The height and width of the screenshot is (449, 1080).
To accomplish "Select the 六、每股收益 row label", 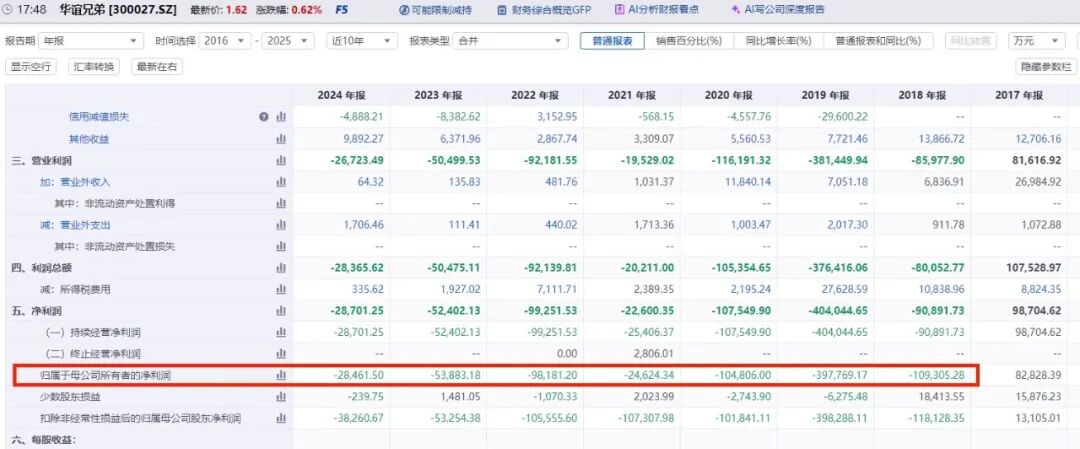I will (x=43, y=439).
